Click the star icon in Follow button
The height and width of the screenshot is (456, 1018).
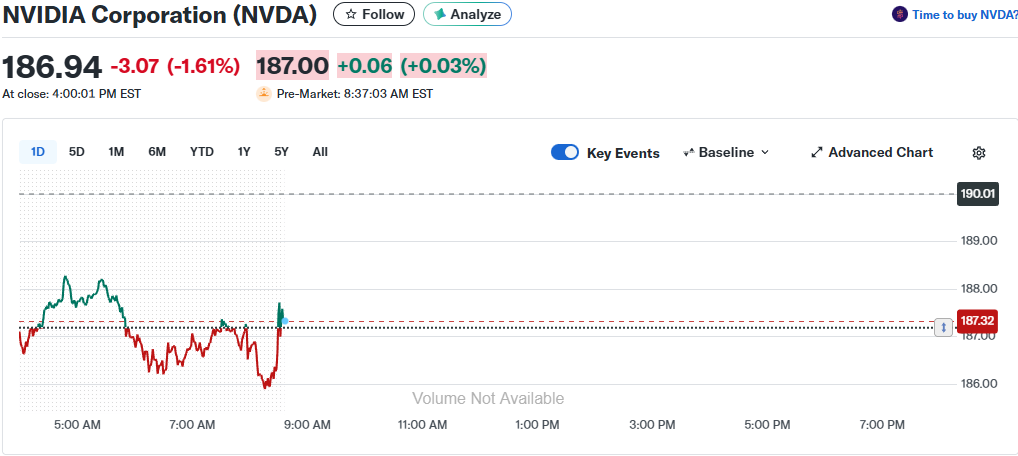coord(351,14)
